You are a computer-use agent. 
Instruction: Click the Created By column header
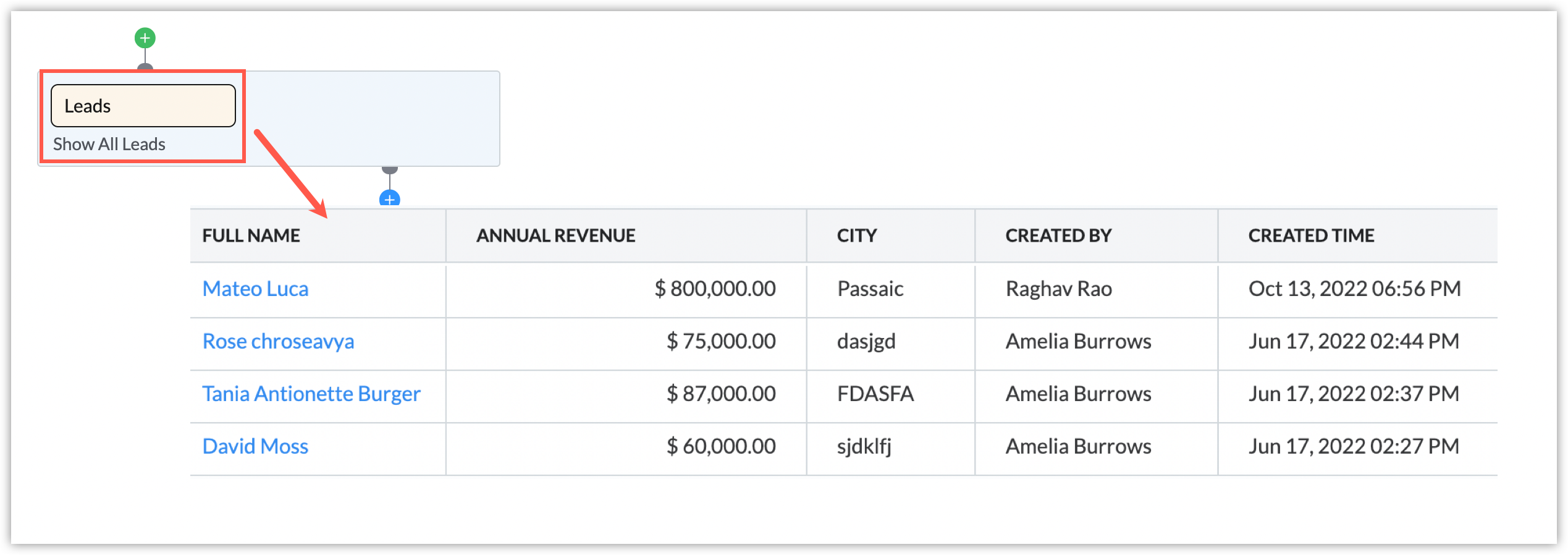pos(1058,235)
